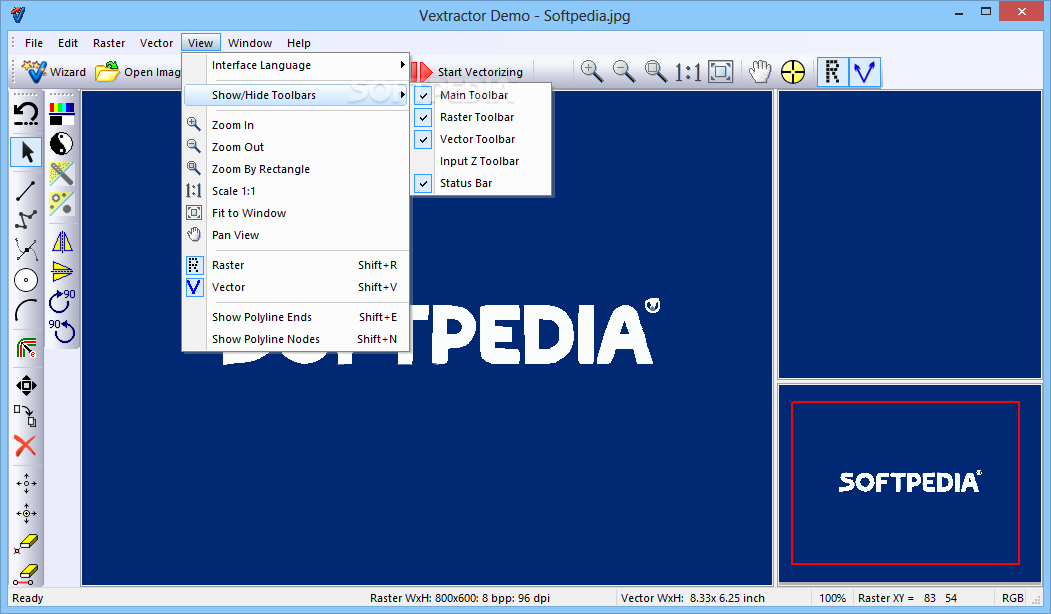Open the Raster menu
Image resolution: width=1051 pixels, height=614 pixels.
(x=109, y=43)
